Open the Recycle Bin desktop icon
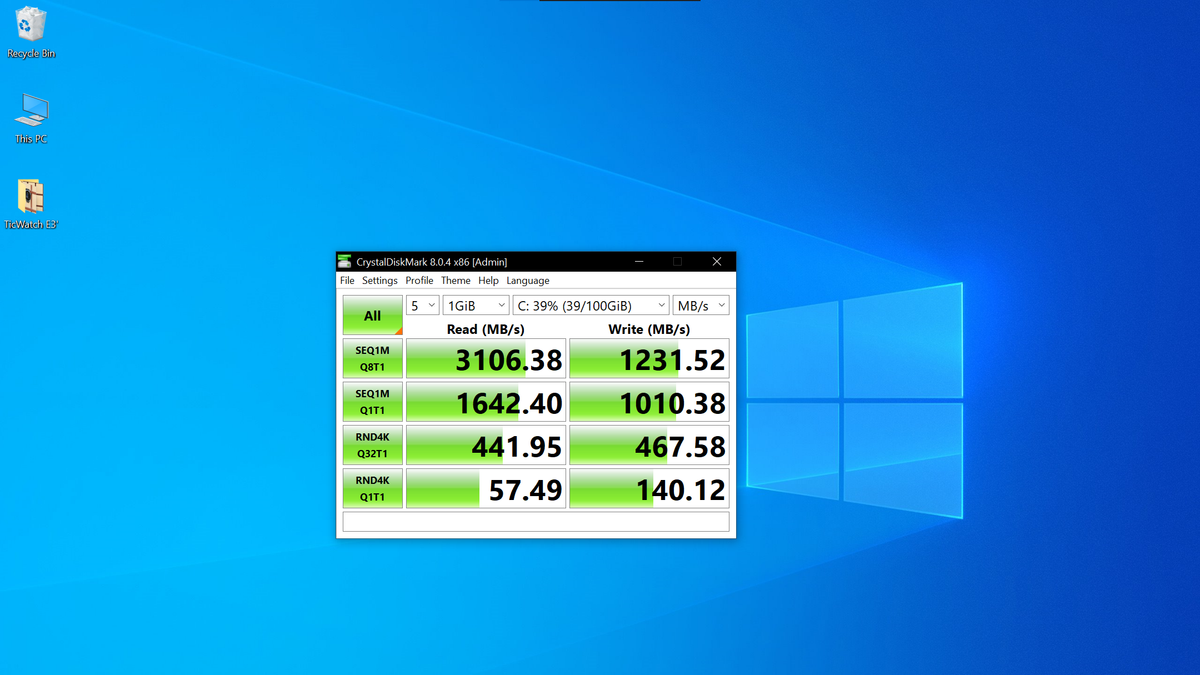 coord(31,32)
